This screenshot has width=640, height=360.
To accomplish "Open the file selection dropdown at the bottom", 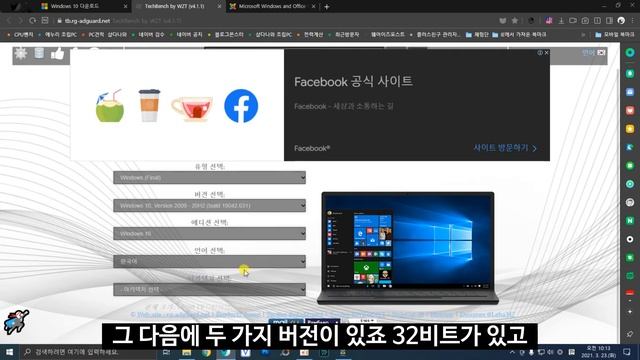I will point(209,289).
